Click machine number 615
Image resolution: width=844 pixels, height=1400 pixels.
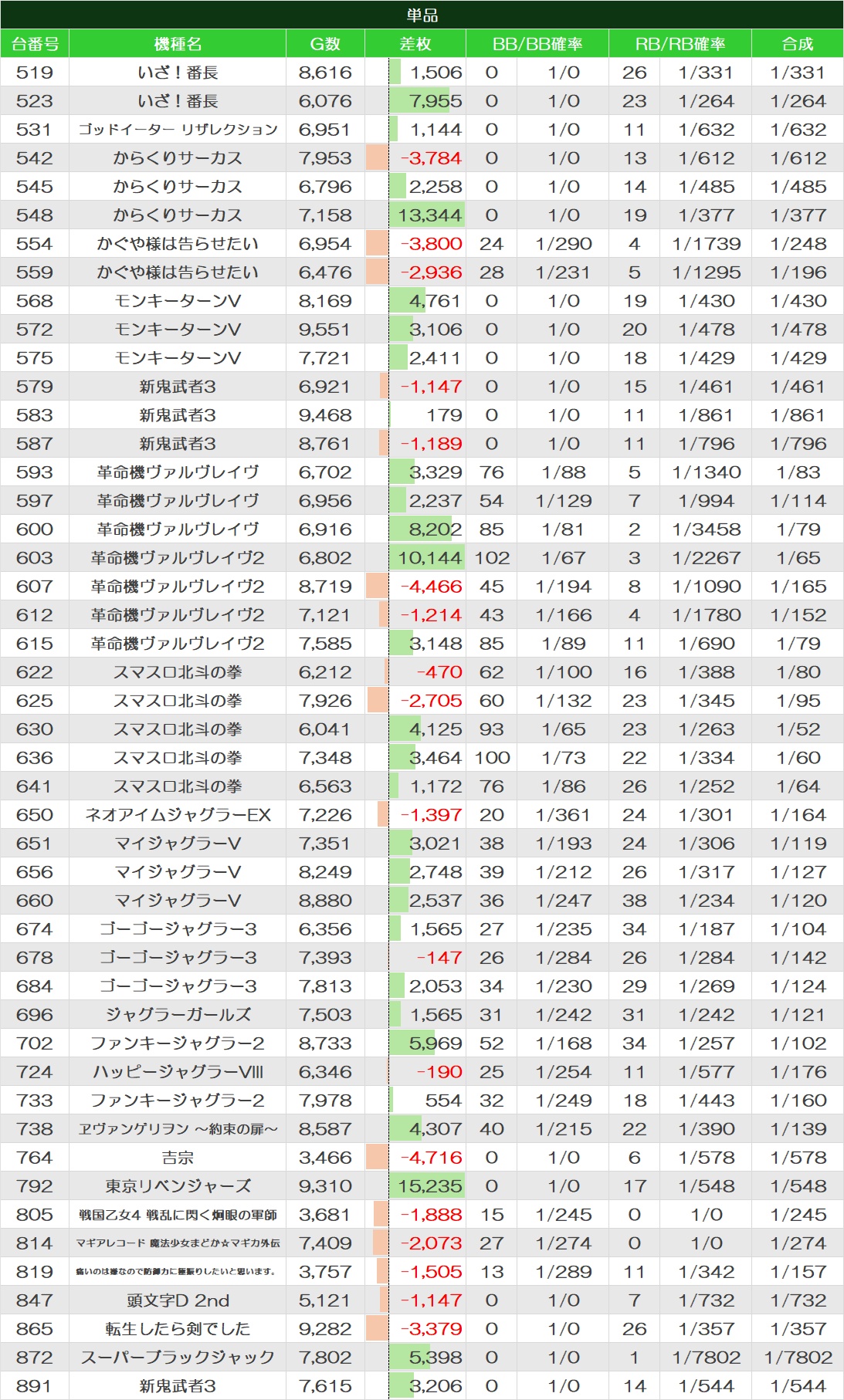tap(35, 644)
